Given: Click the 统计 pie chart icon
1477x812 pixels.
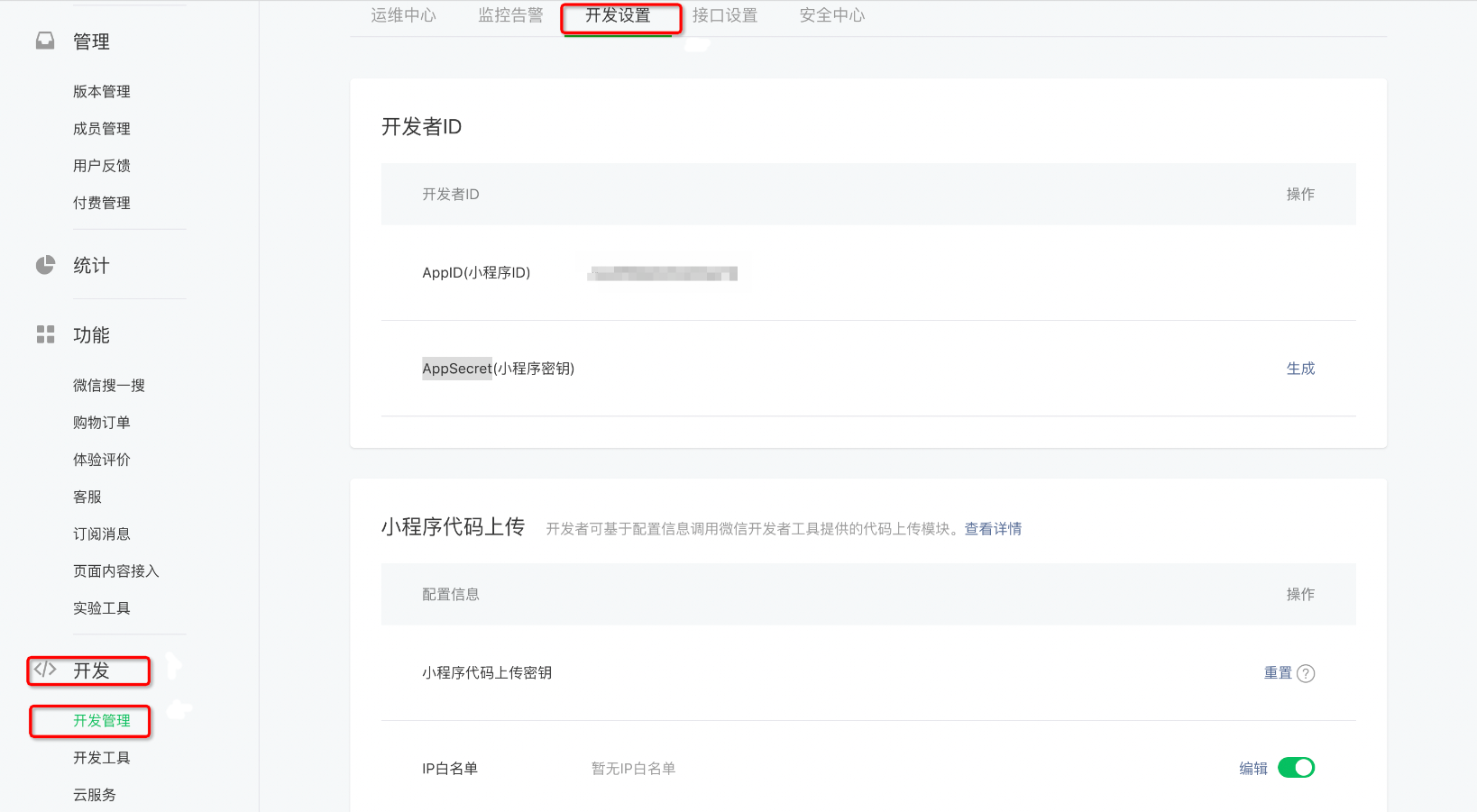Looking at the screenshot, I should tap(45, 265).
